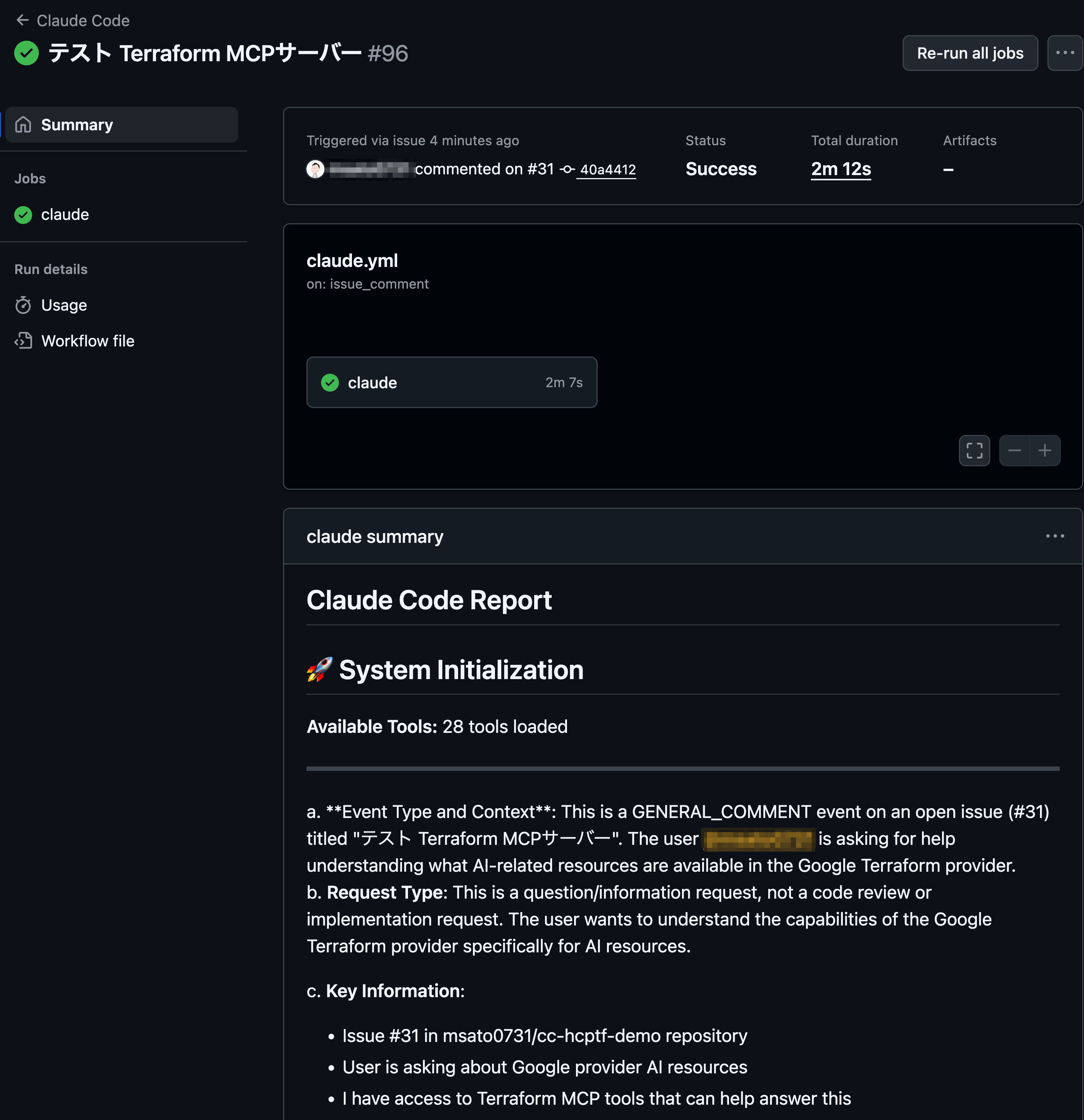Viewport: 1084px width, 1120px height.
Task: Select the claude job in the Jobs list
Action: coord(65,215)
